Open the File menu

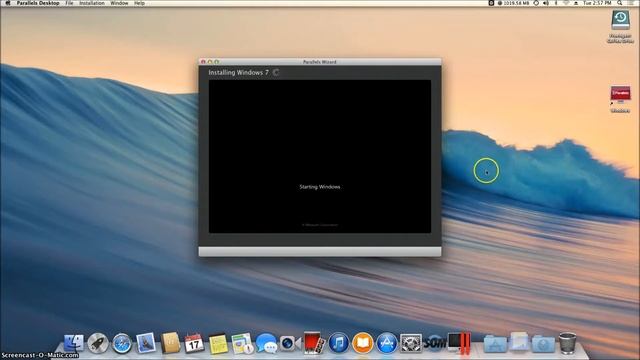pos(69,3)
